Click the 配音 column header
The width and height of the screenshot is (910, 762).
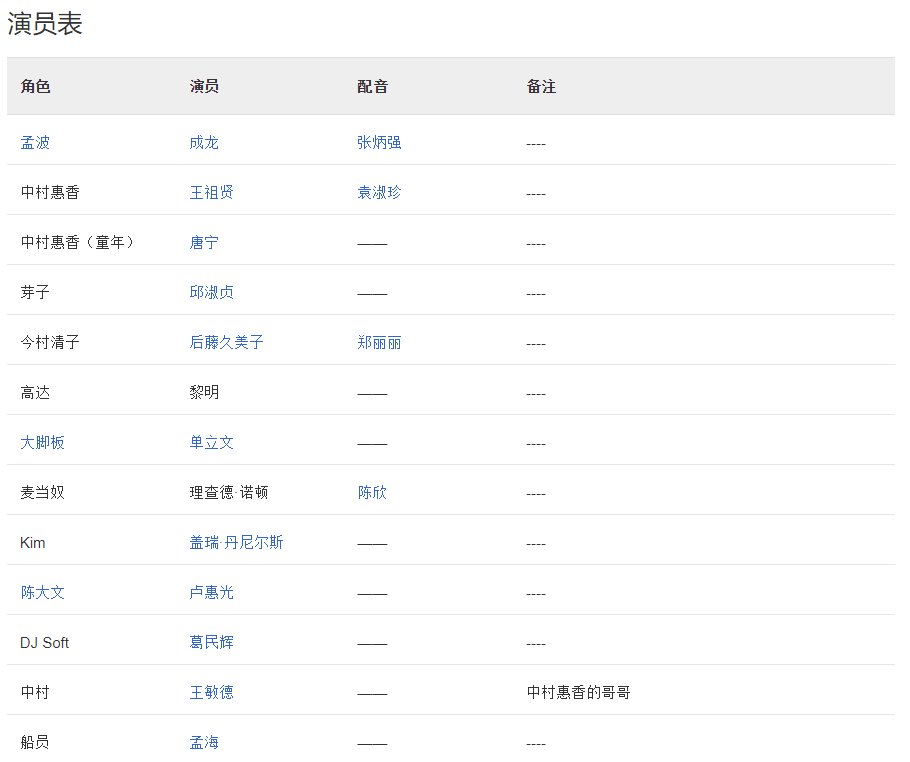pyautogui.click(x=371, y=87)
